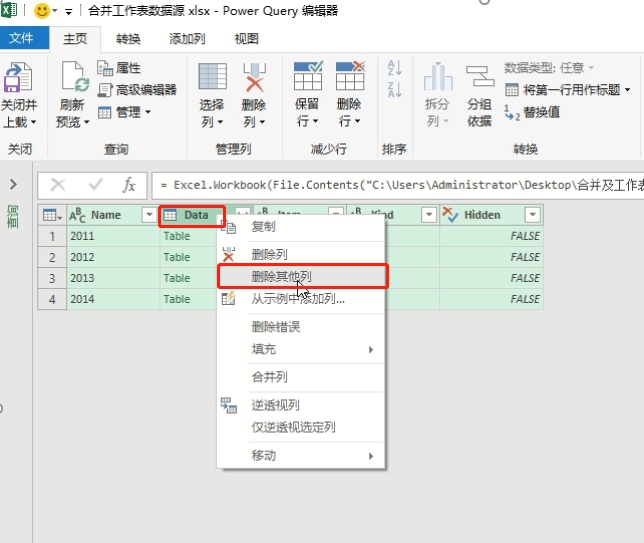Switch to the 添加列 (Add Column) tab
Viewport: 644px width, 543px height.
pos(187,39)
